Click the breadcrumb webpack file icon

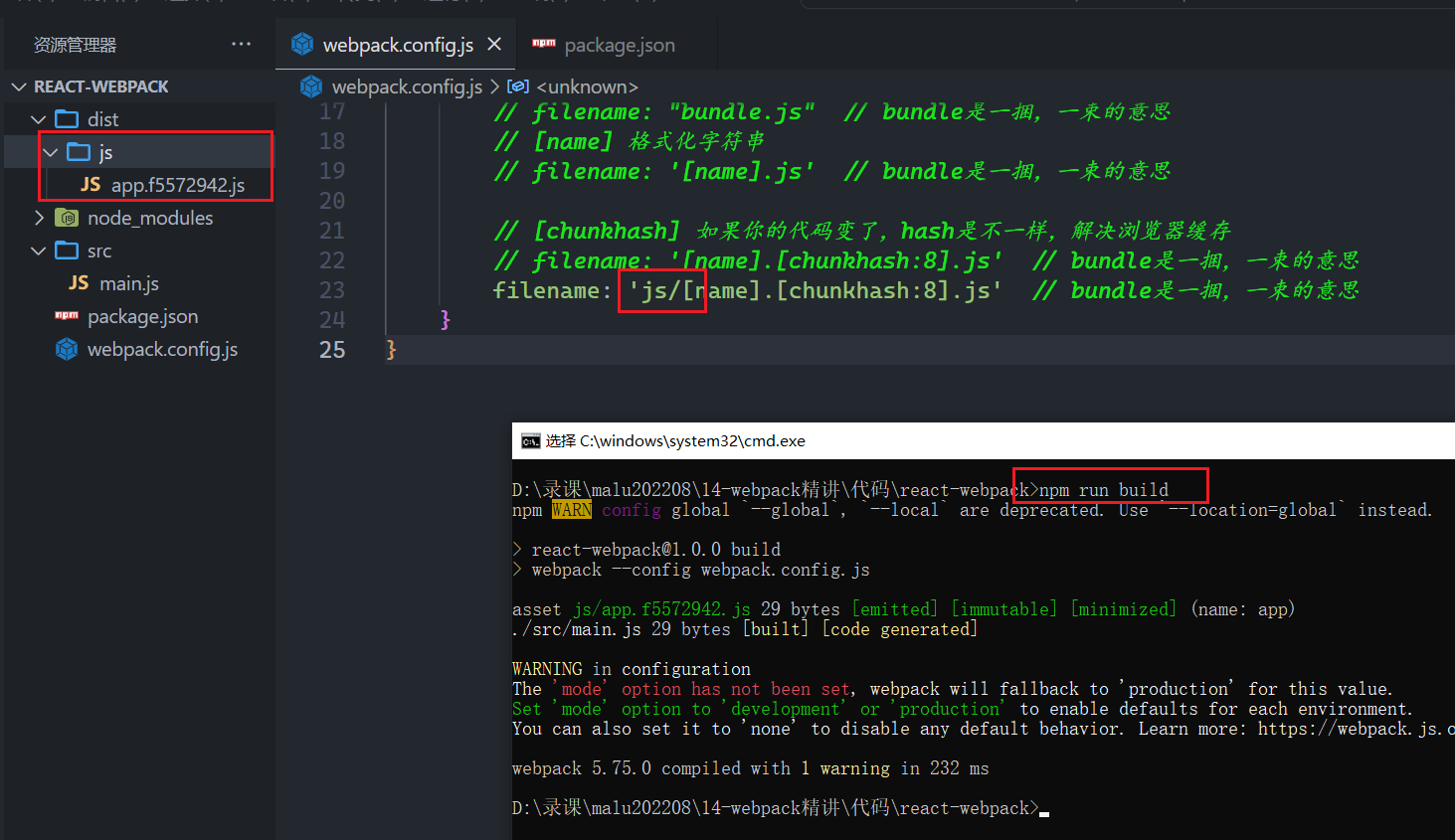pyautogui.click(x=311, y=87)
